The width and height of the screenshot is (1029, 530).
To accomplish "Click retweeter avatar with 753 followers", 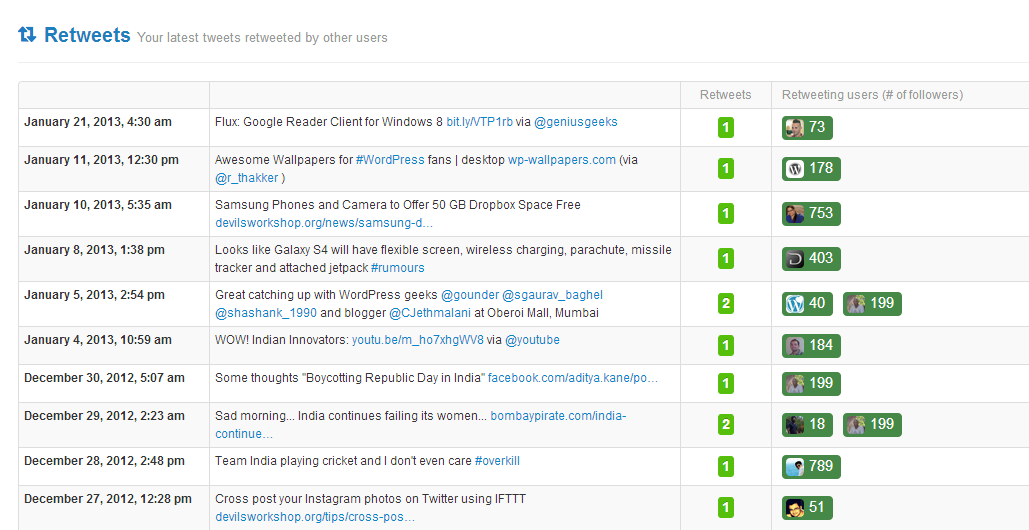I will (811, 214).
